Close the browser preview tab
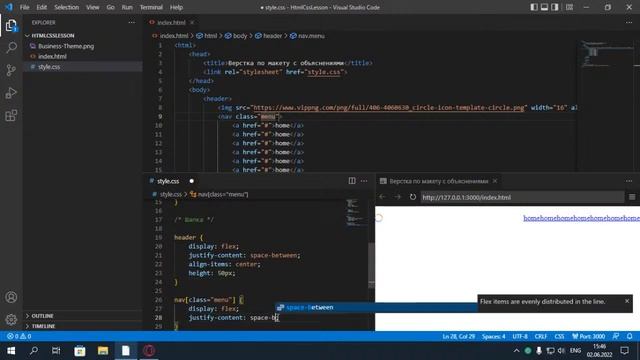Image resolution: width=640 pixels, height=360 pixels. pyautogui.click(x=495, y=181)
